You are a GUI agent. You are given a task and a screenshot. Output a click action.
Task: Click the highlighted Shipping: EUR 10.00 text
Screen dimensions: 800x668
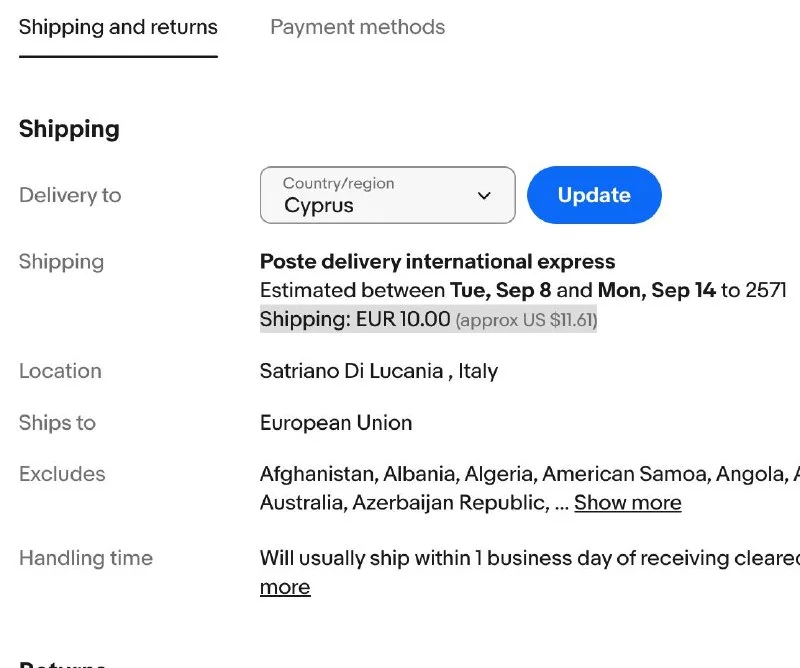coord(355,319)
